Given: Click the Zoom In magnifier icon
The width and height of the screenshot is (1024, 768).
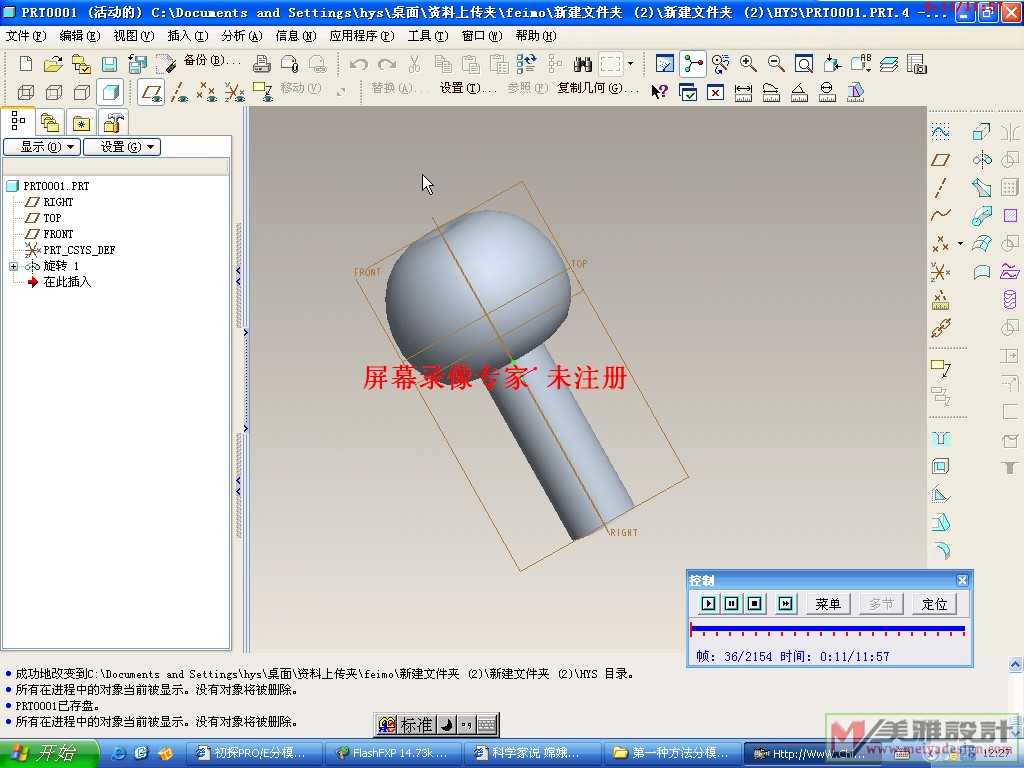Looking at the screenshot, I should (748, 64).
